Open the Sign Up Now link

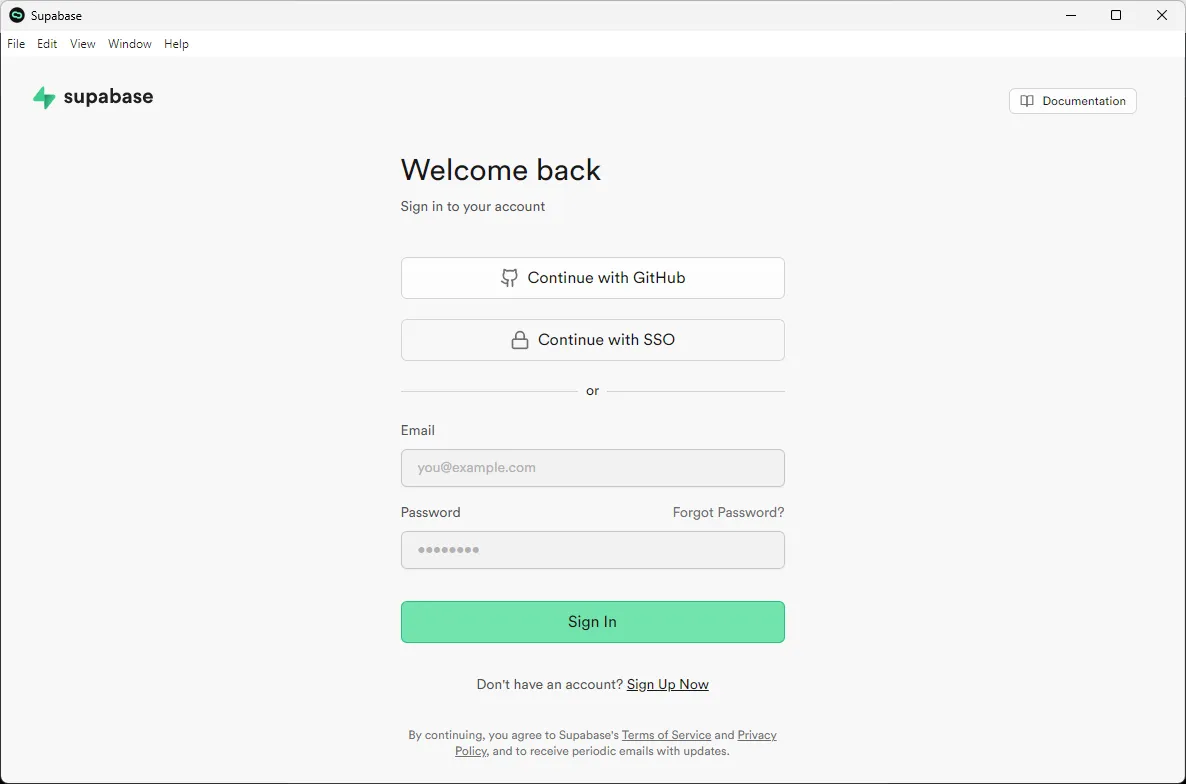click(x=667, y=684)
